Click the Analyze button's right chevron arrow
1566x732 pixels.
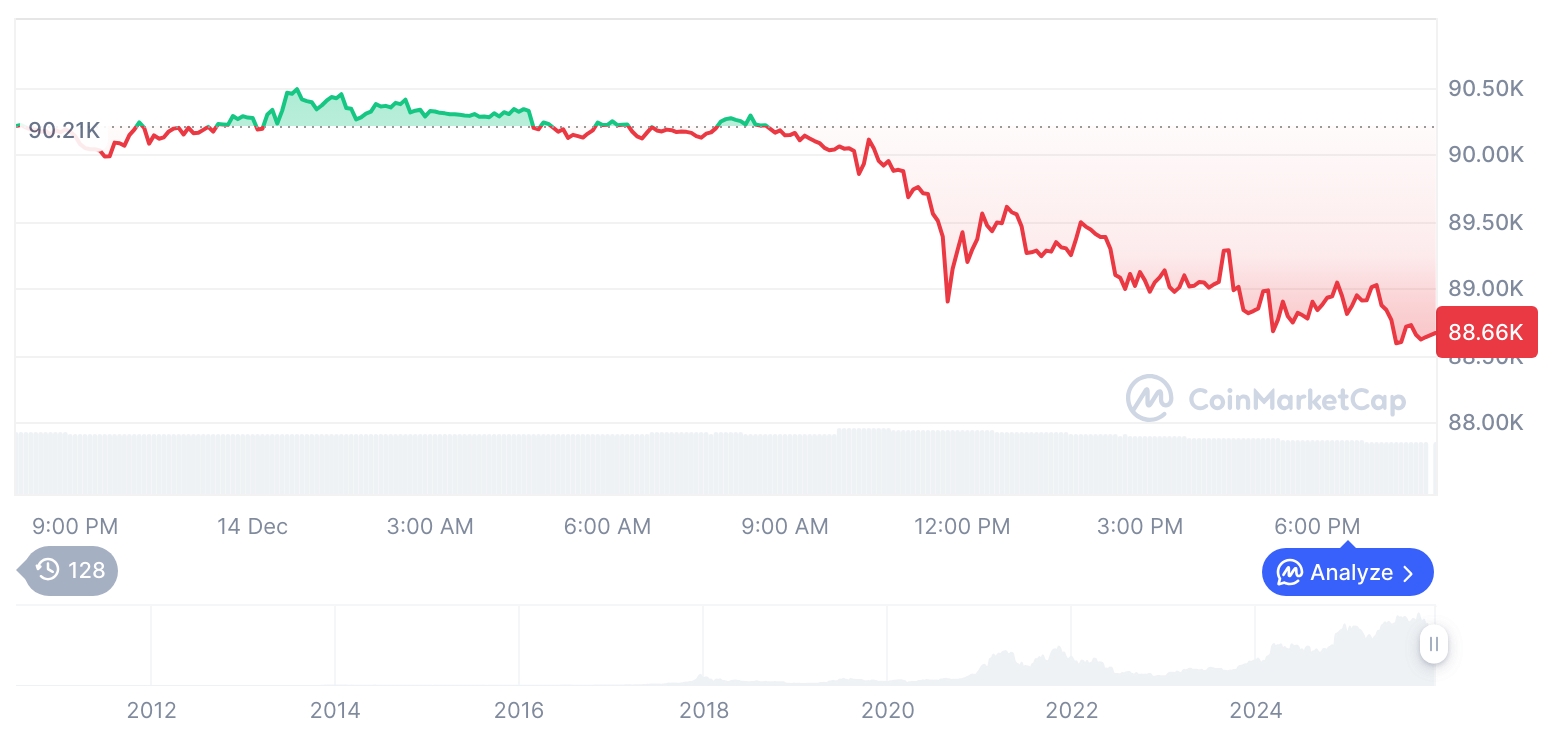1409,573
